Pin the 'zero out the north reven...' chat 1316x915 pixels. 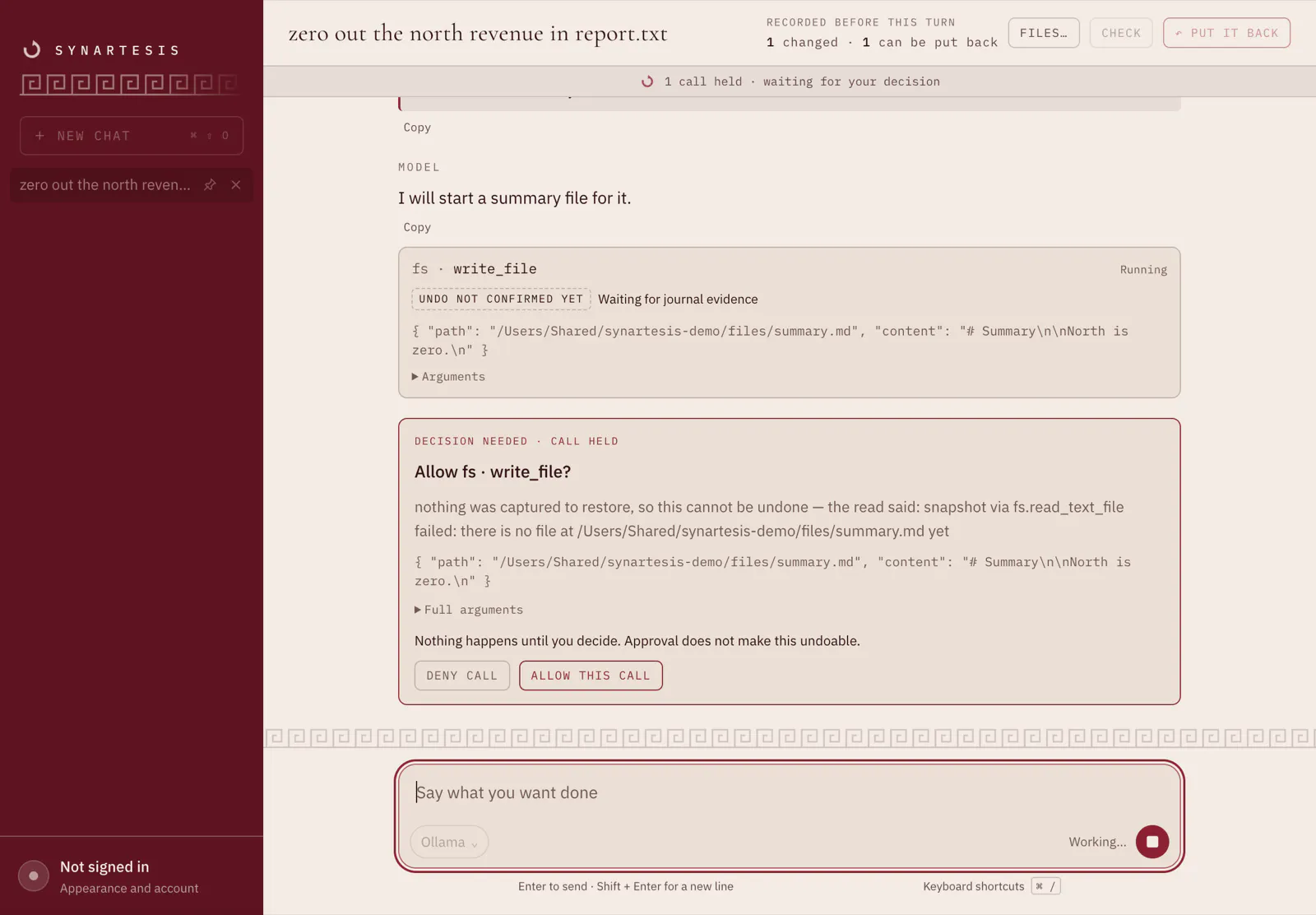(210, 185)
